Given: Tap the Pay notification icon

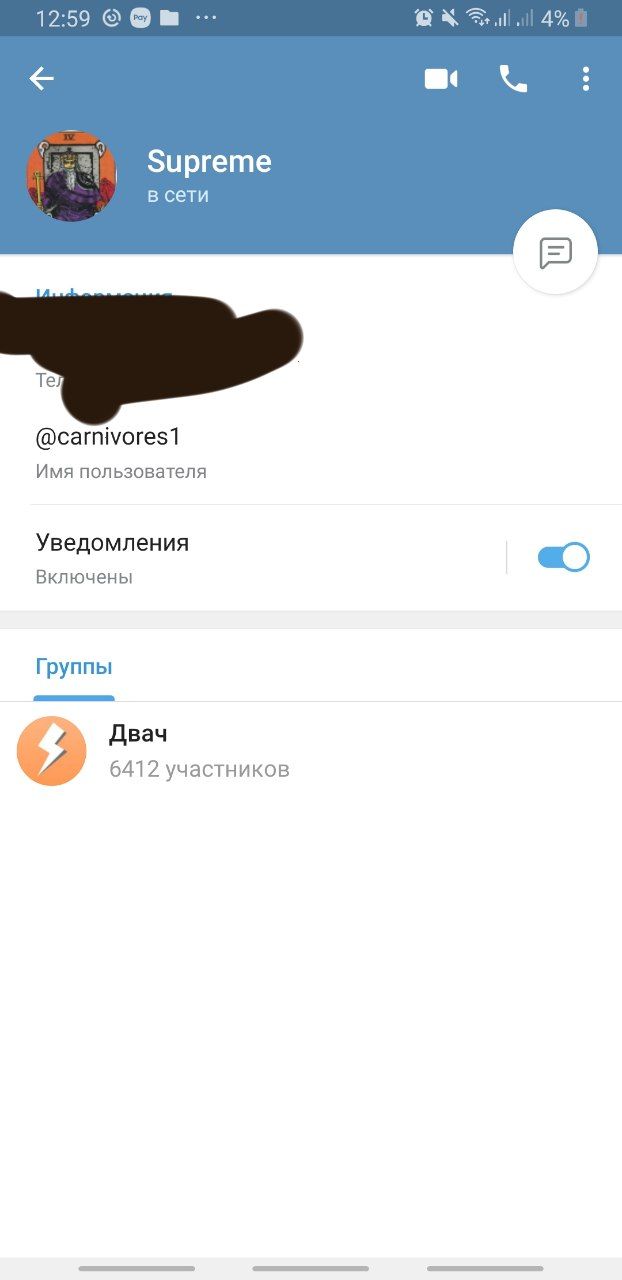Looking at the screenshot, I should click(140, 18).
